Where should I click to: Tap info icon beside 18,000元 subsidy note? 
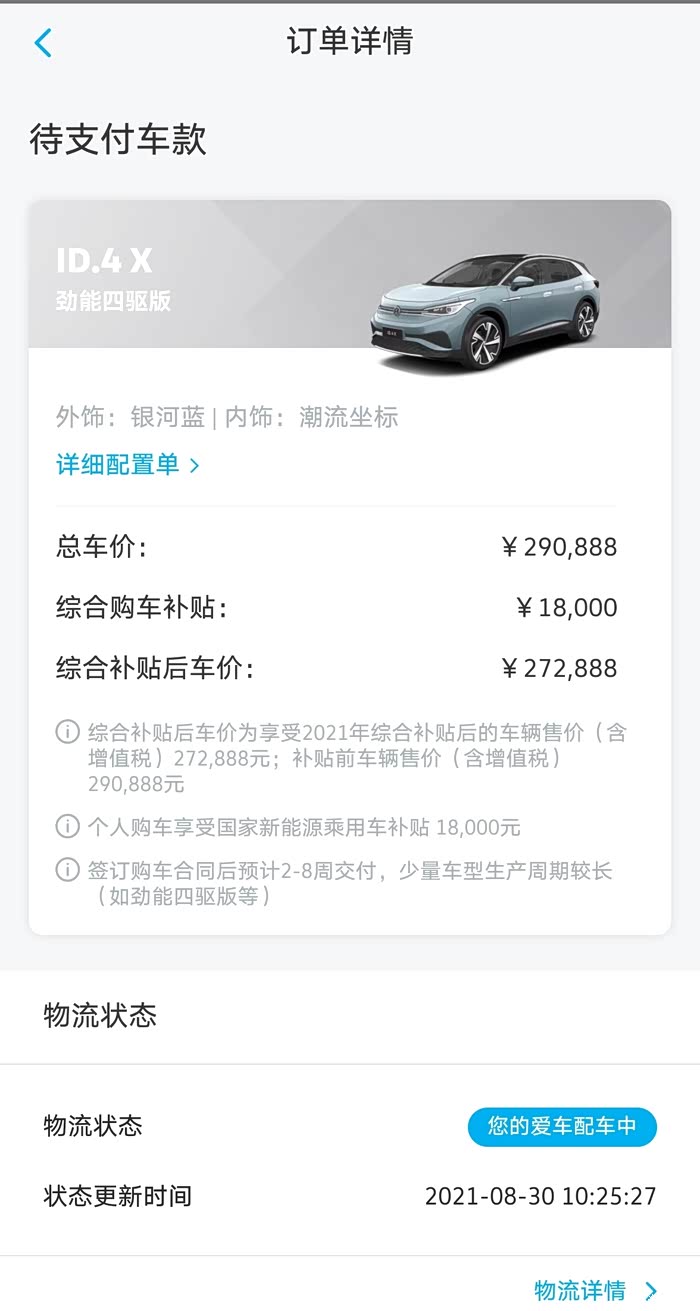(67, 827)
